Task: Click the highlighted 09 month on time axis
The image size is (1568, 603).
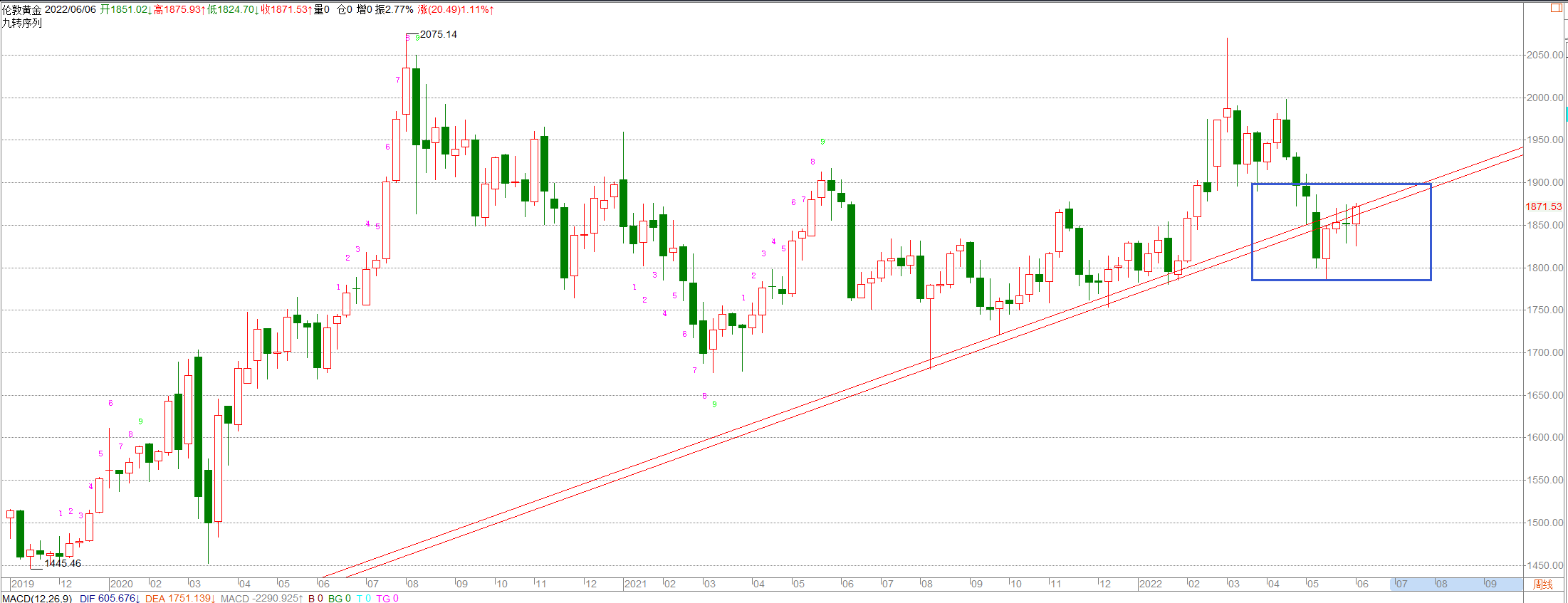Action: click(x=1490, y=584)
